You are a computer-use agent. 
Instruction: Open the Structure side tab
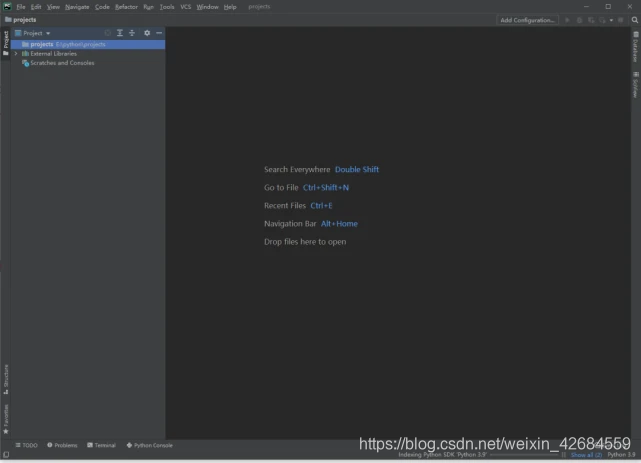coord(6,379)
